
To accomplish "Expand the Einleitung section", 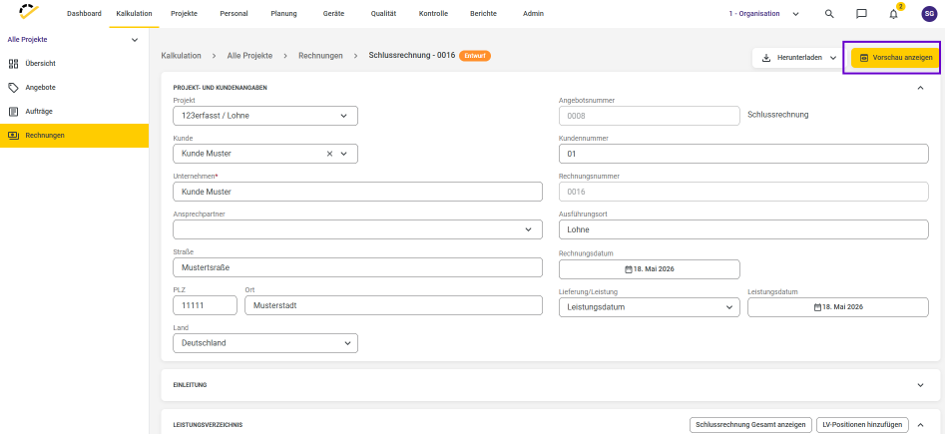I will [x=920, y=385].
